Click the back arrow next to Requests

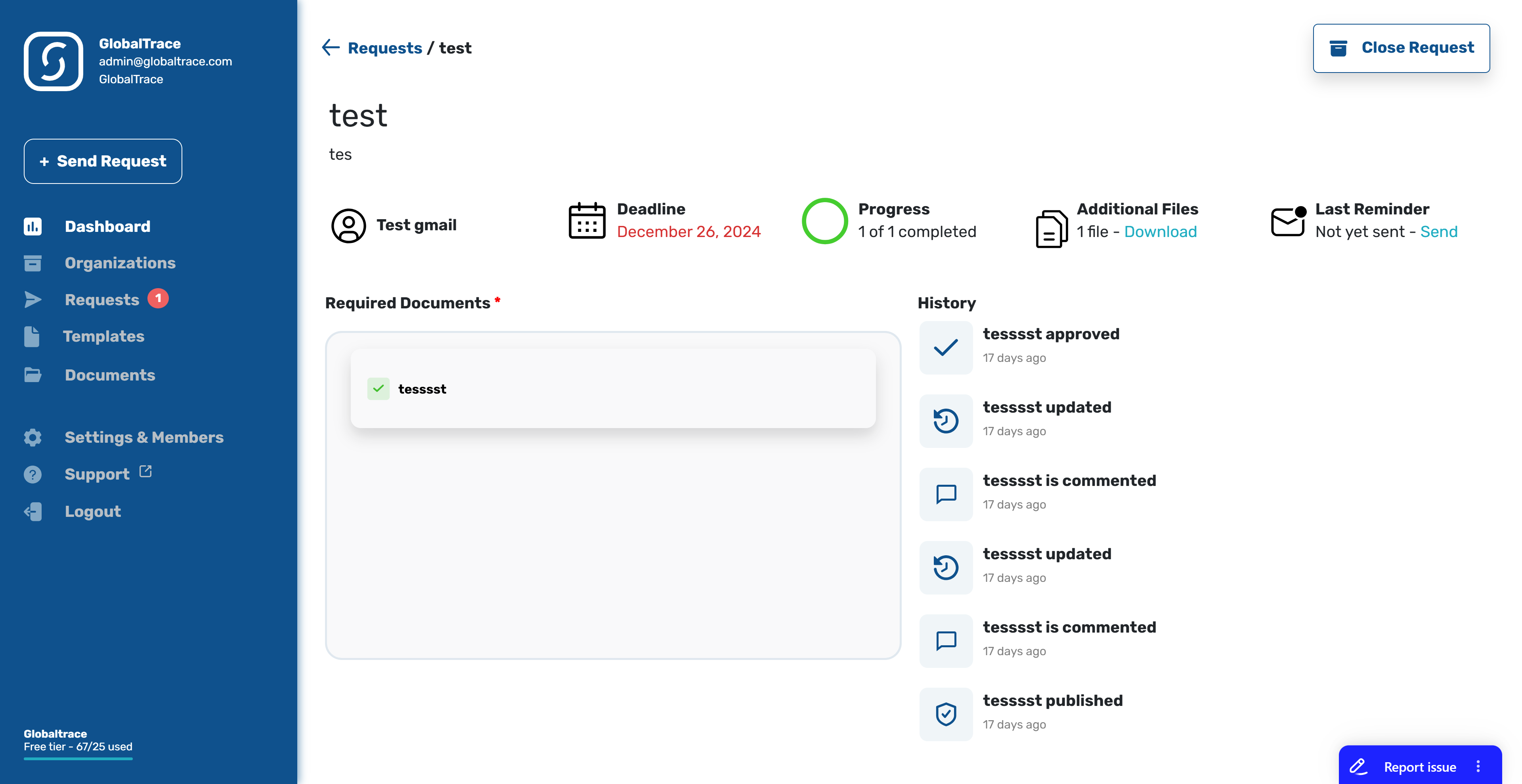[x=331, y=47]
